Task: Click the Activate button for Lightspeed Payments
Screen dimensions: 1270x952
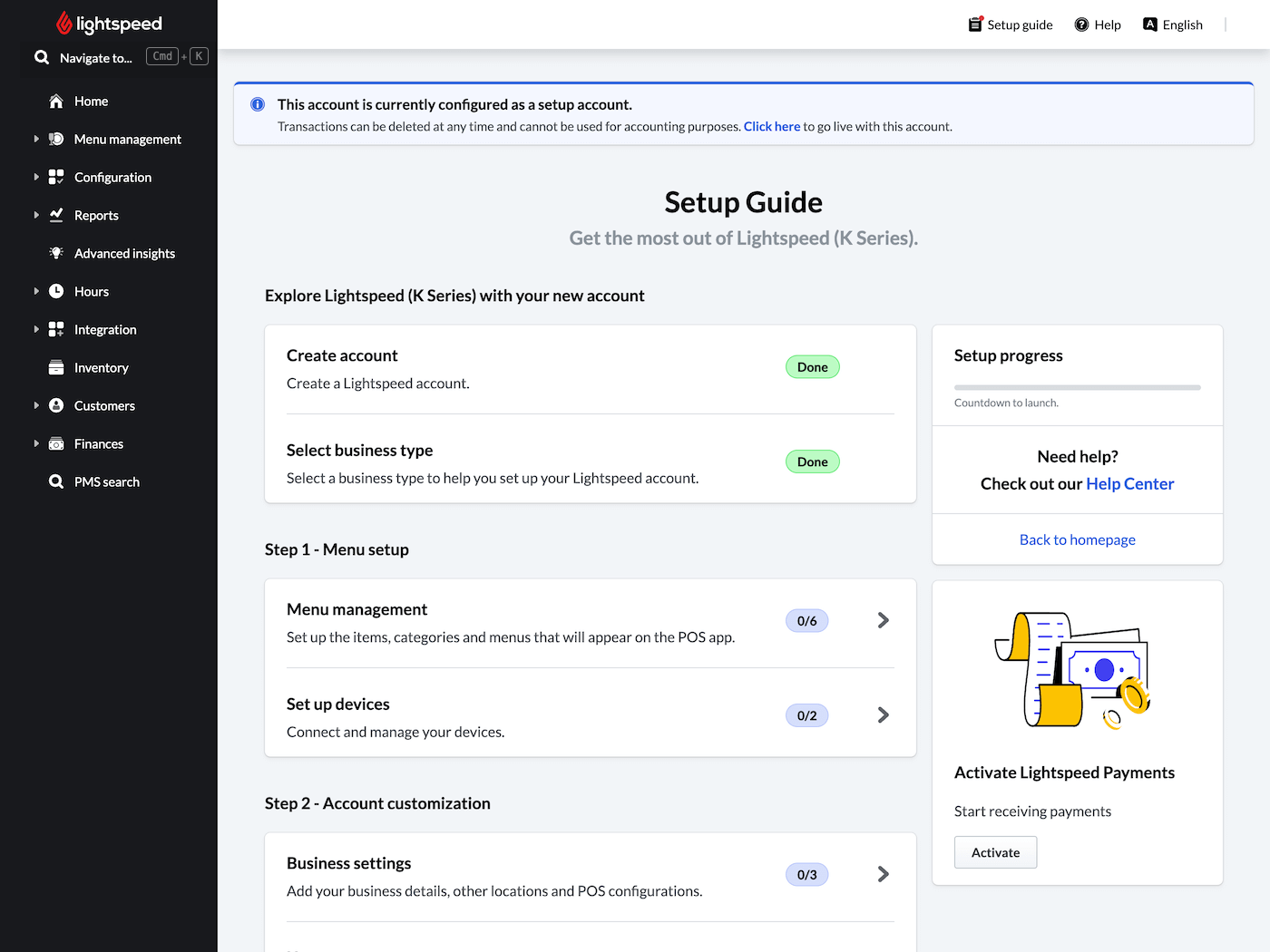Action: (x=995, y=852)
